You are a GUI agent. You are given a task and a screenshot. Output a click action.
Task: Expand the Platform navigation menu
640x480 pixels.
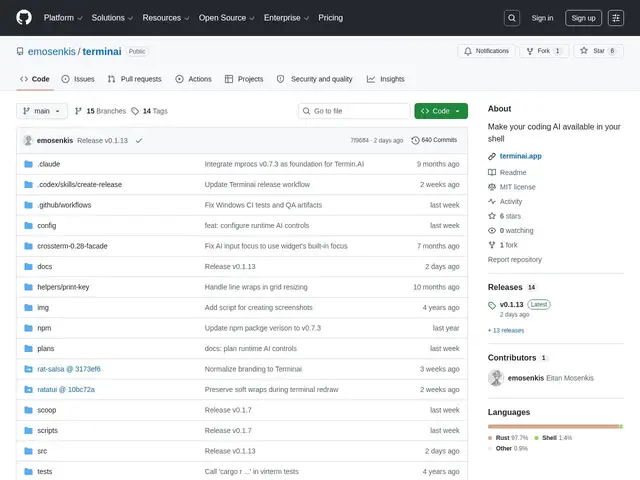click(63, 18)
